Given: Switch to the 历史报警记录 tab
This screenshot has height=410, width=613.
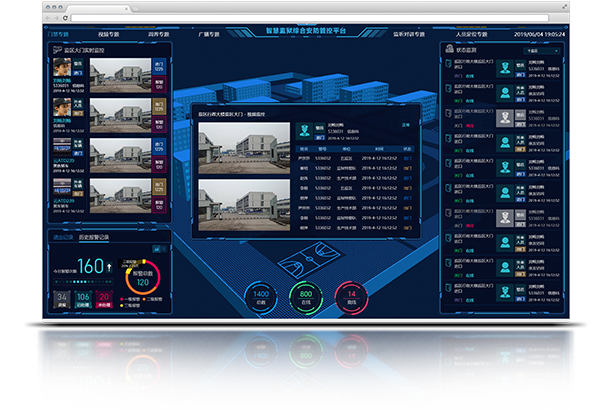Looking at the screenshot, I should coord(93,236).
